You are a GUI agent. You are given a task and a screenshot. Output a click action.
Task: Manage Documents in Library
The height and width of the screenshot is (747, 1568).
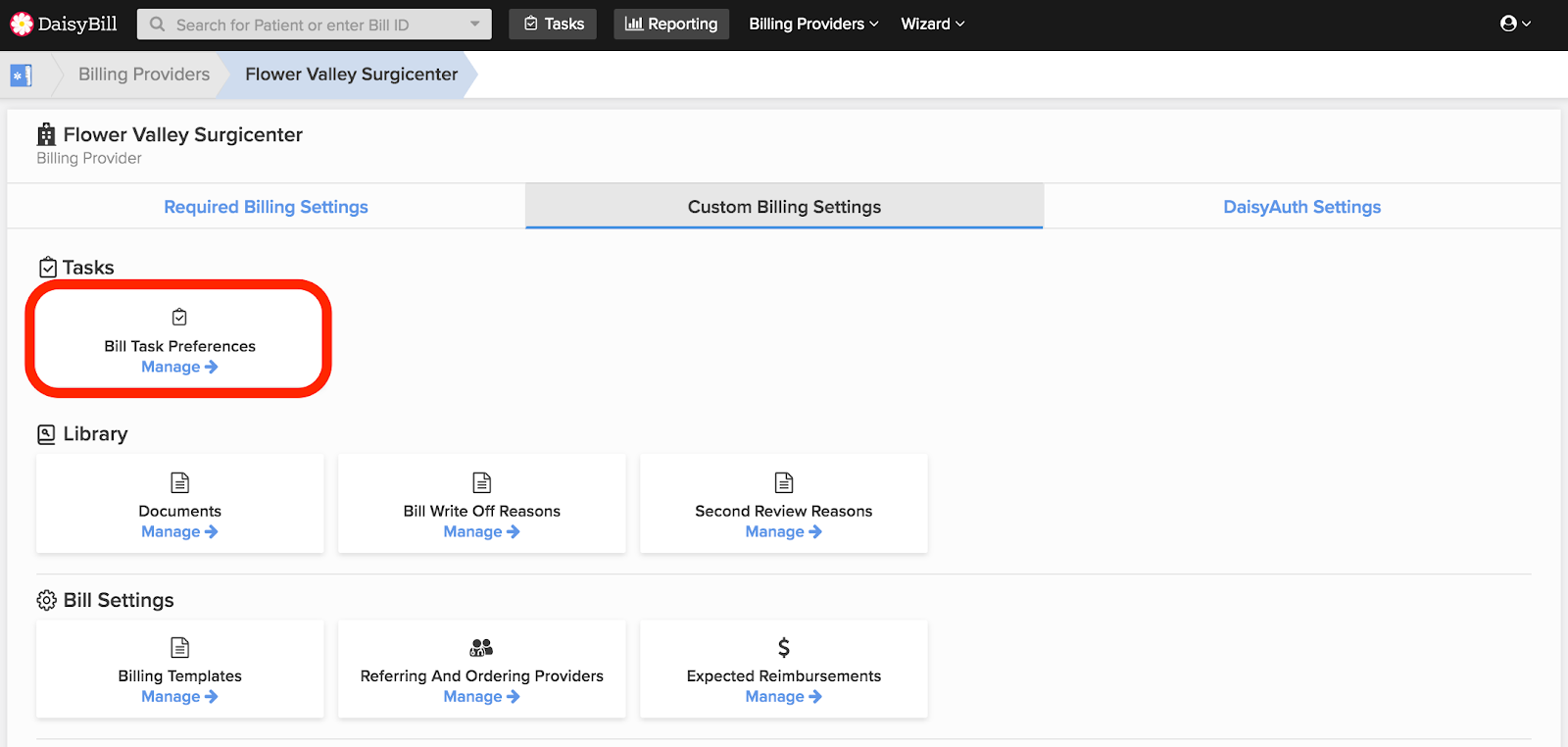pyautogui.click(x=179, y=531)
